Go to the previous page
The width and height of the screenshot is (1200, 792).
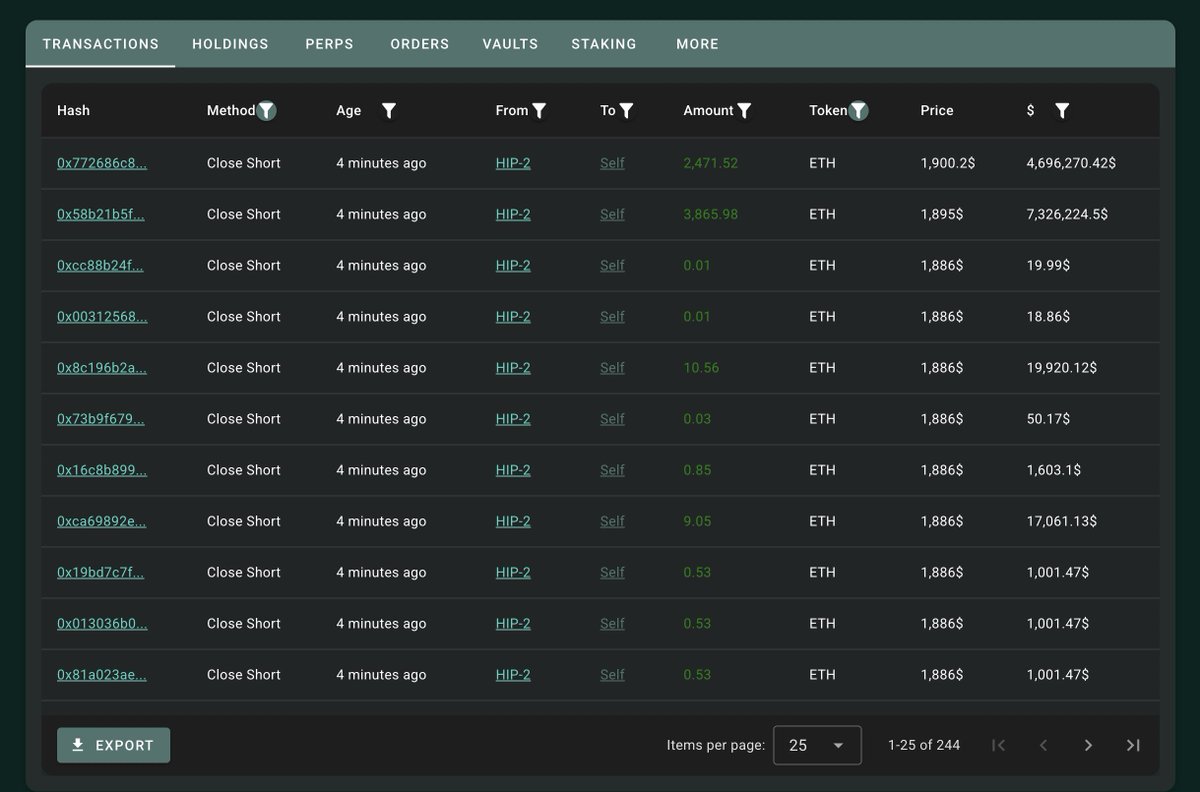pos(1043,745)
